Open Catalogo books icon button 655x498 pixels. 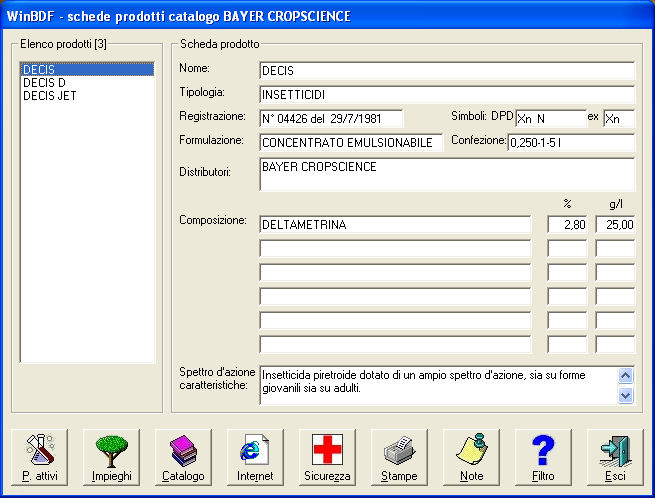tap(183, 457)
